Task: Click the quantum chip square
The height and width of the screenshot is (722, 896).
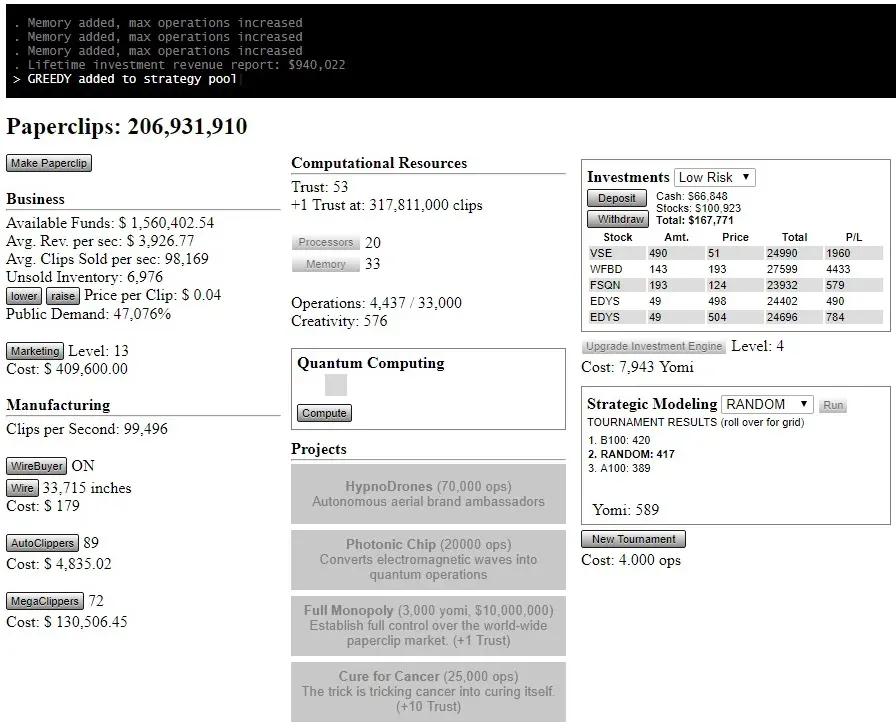Action: tap(335, 385)
